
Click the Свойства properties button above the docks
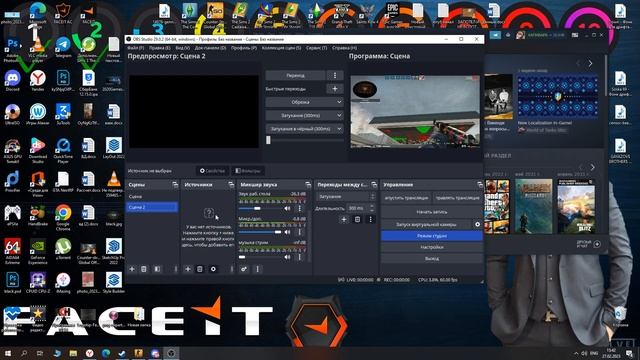[212, 171]
